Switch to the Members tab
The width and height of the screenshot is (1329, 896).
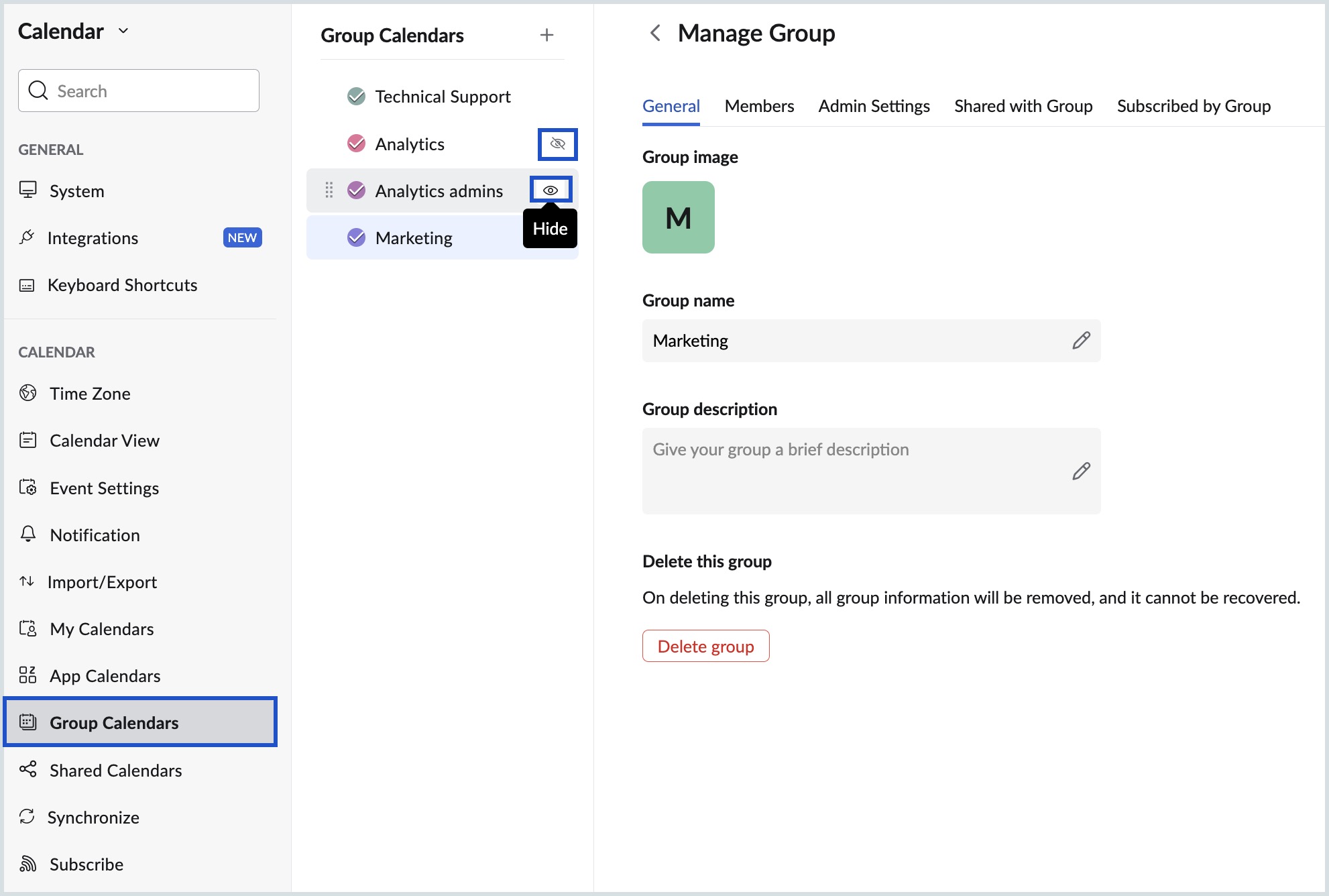click(x=759, y=106)
